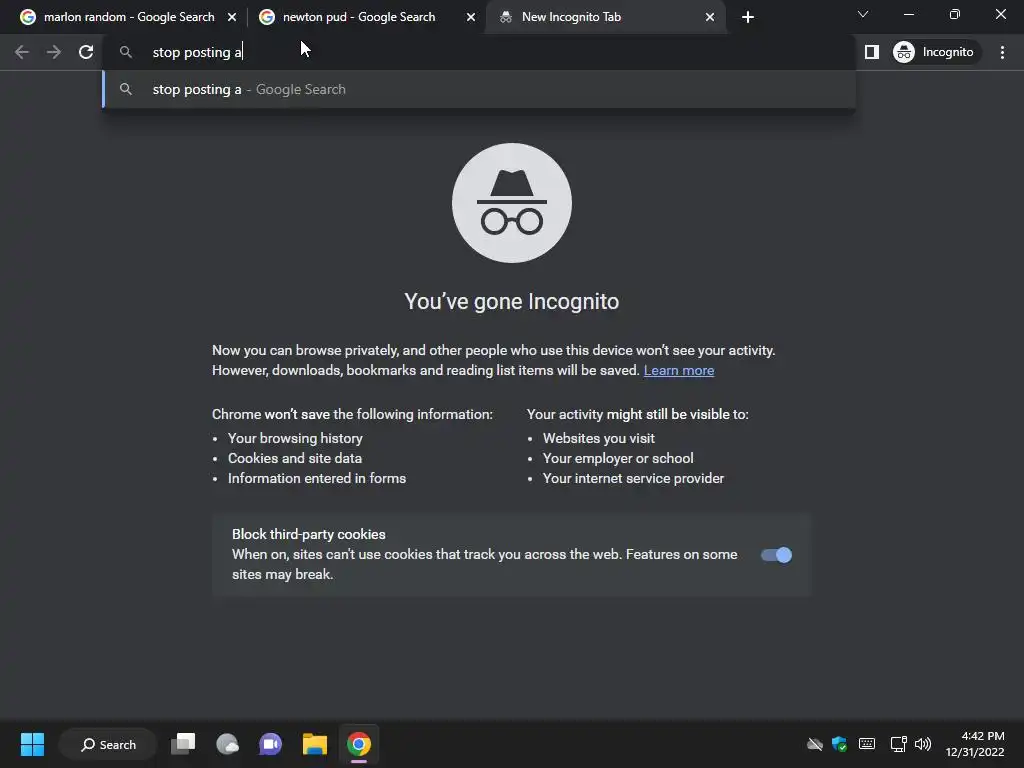
Task: Click the 'Your internet service provider' bullet text
Action: [633, 479]
